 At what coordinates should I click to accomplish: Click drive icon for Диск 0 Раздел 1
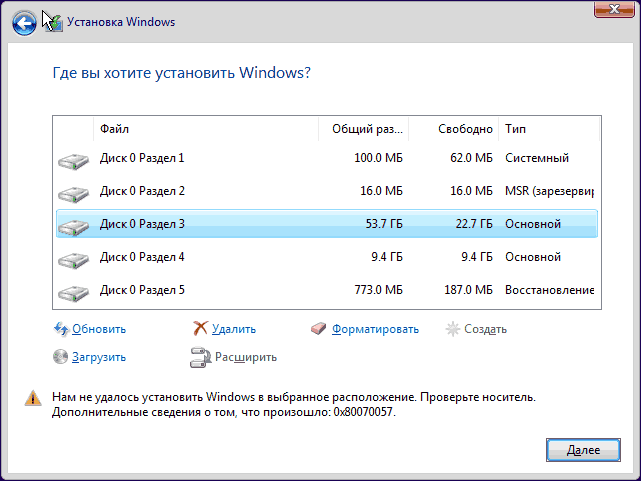click(x=73, y=161)
